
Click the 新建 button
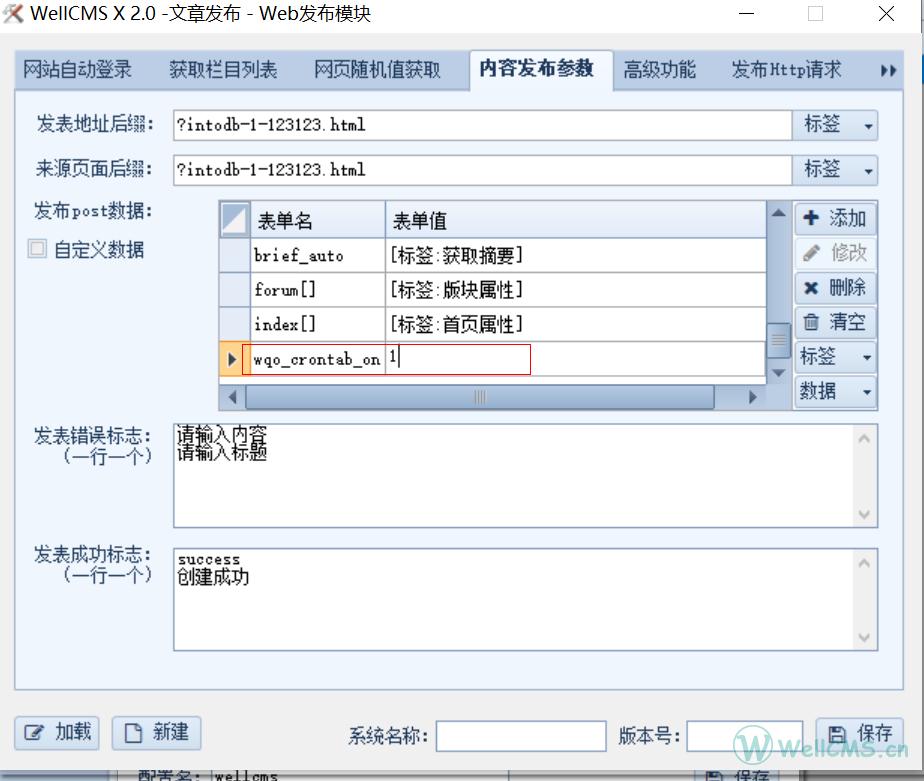(x=156, y=733)
